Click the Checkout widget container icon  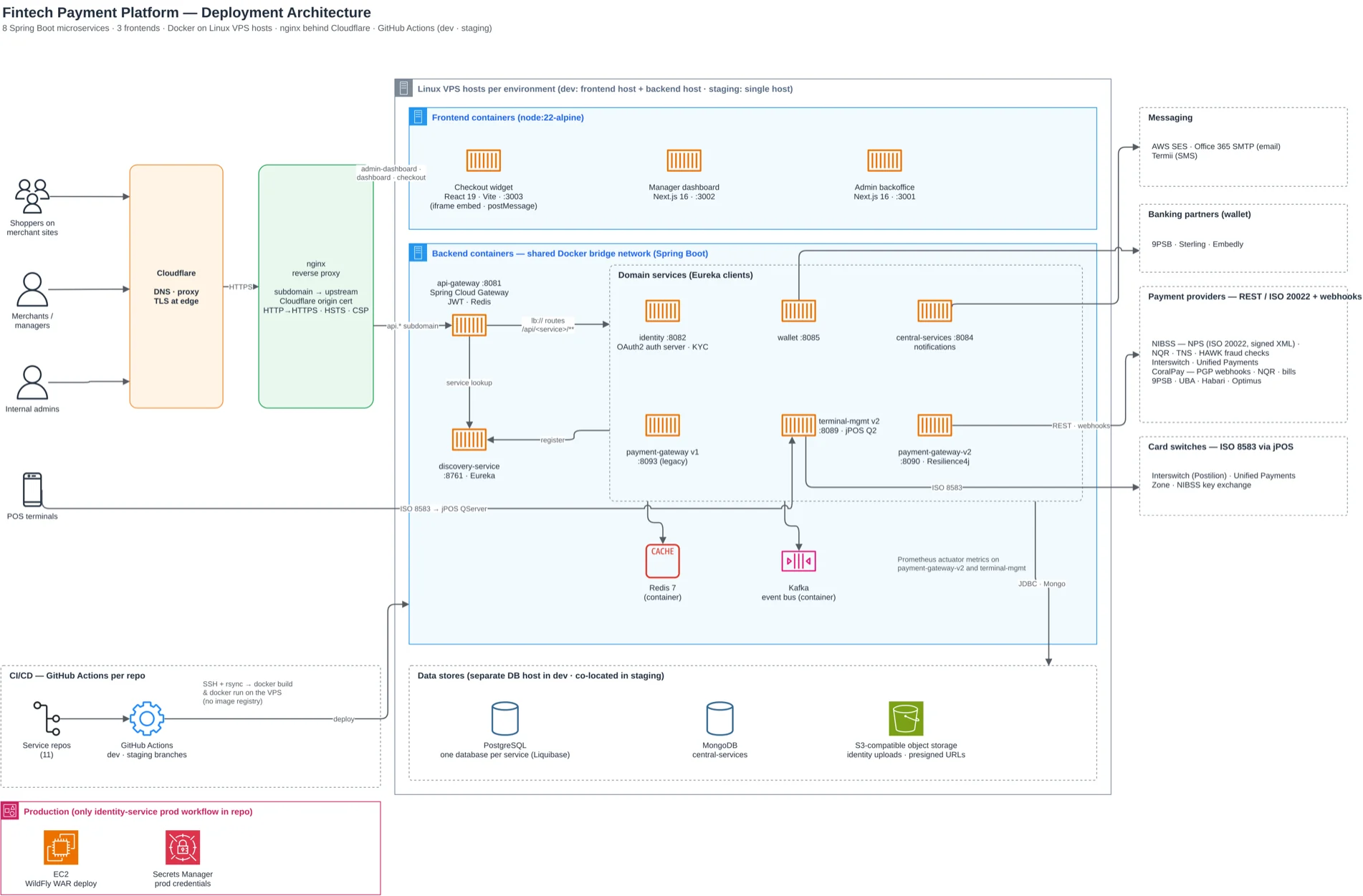483,160
